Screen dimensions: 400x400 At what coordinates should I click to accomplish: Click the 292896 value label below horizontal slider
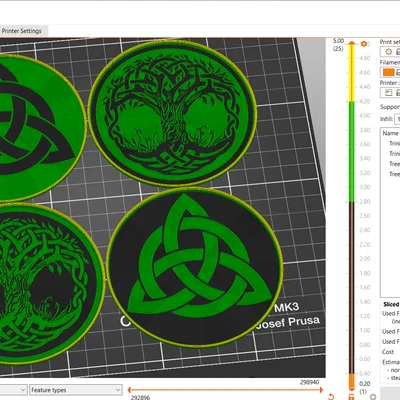[x=140, y=397]
